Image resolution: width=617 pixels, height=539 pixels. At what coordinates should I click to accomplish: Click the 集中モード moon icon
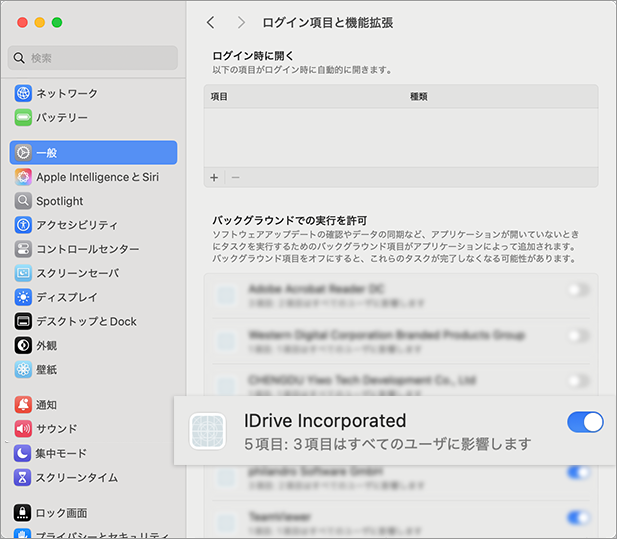click(22, 453)
